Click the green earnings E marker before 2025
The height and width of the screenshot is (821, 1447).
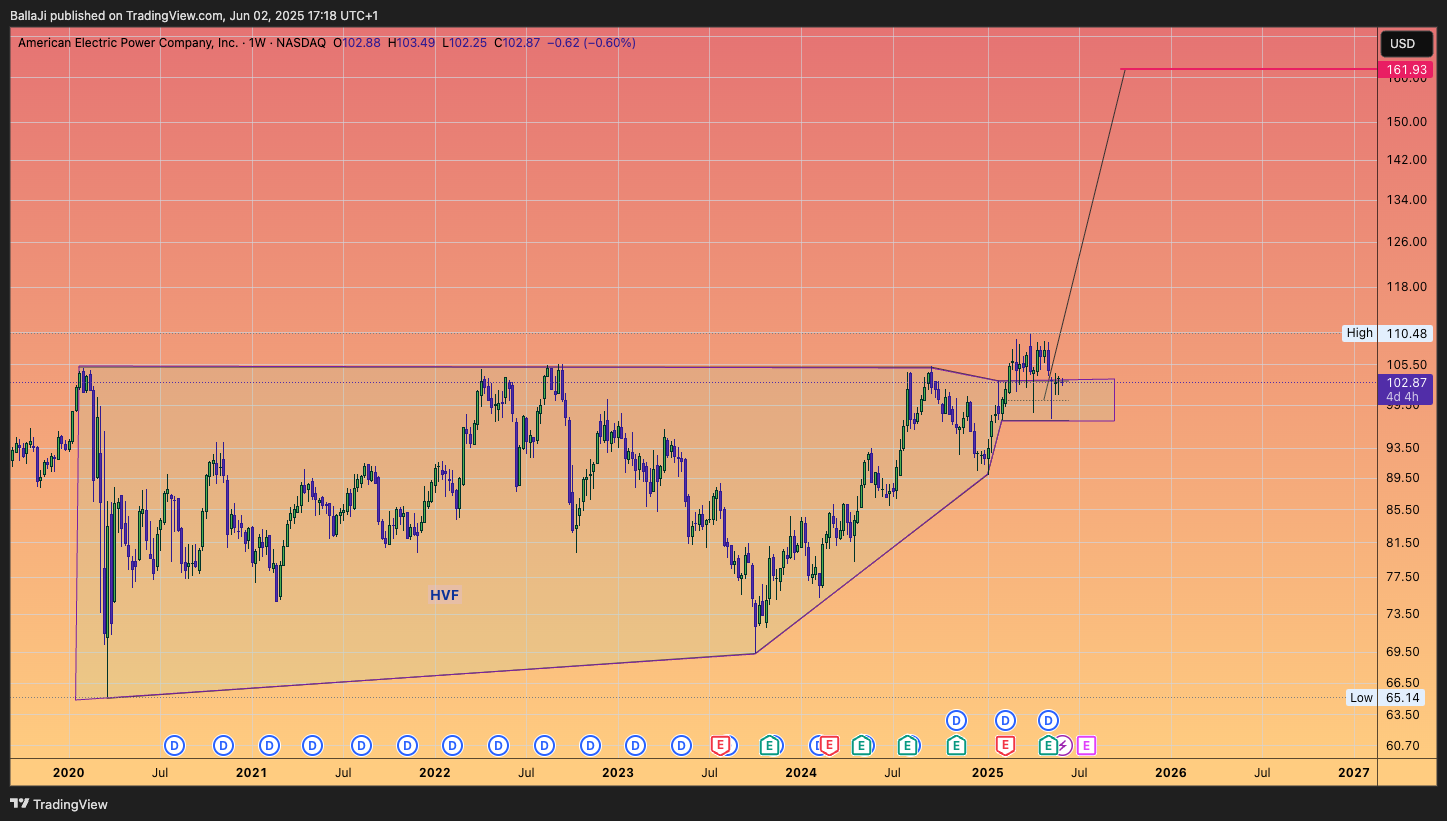pos(956,745)
